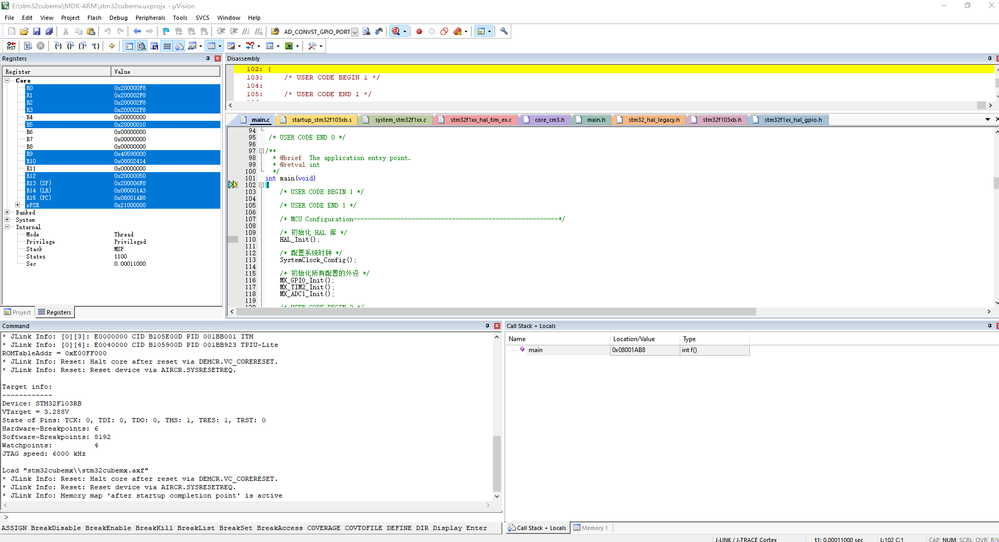Disable all breakpoints with the crossed red circles icon
The height and width of the screenshot is (542, 999).
(444, 31)
